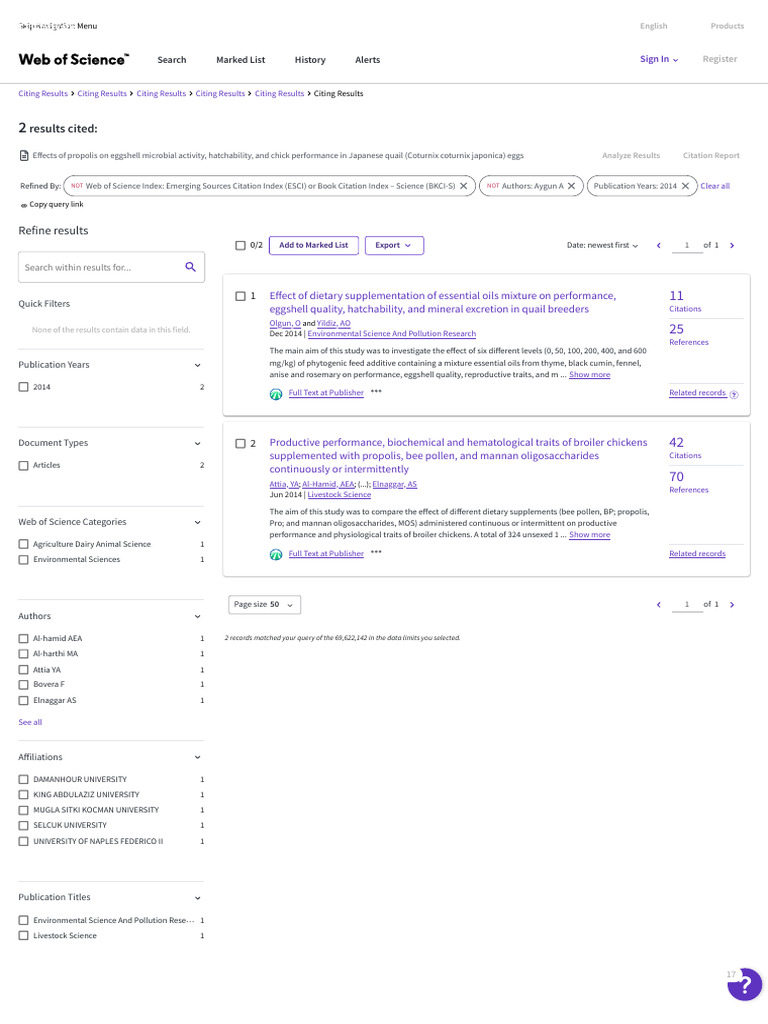
Task: Click Add to Marked List button
Action: click(x=313, y=245)
